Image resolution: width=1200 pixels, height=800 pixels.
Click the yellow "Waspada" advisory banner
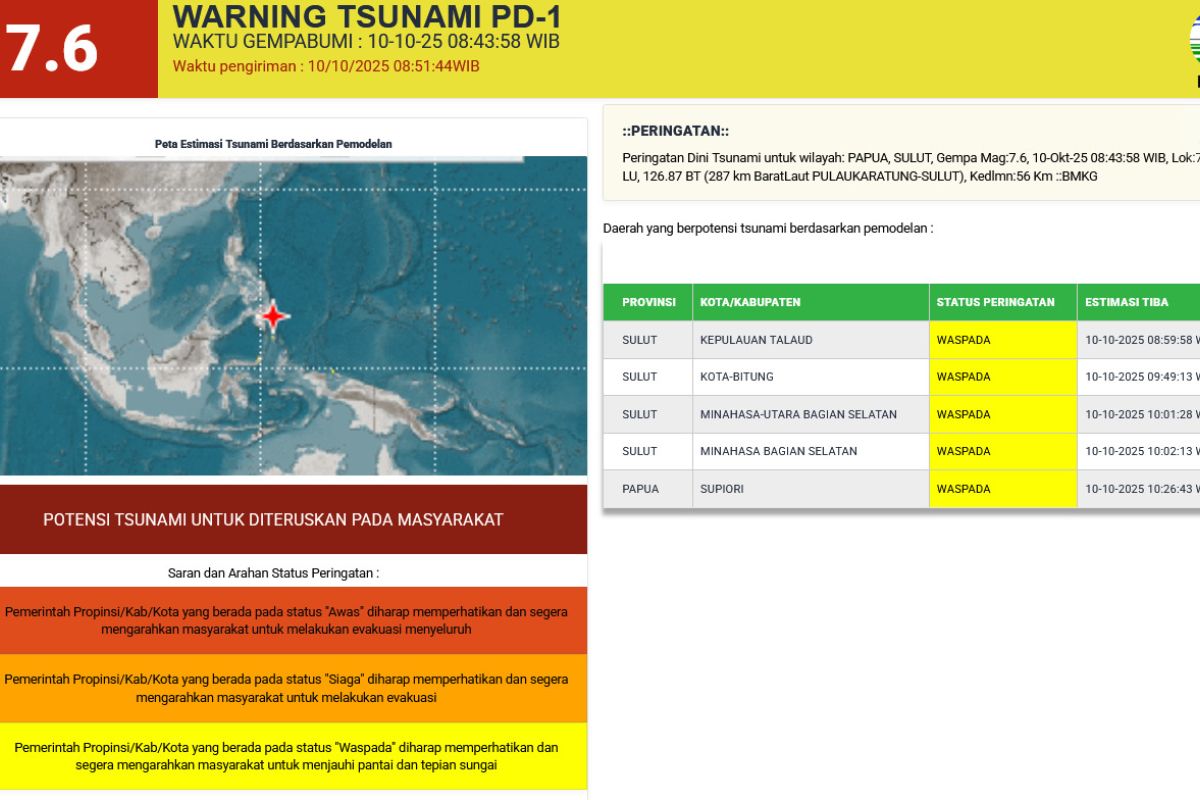(292, 756)
